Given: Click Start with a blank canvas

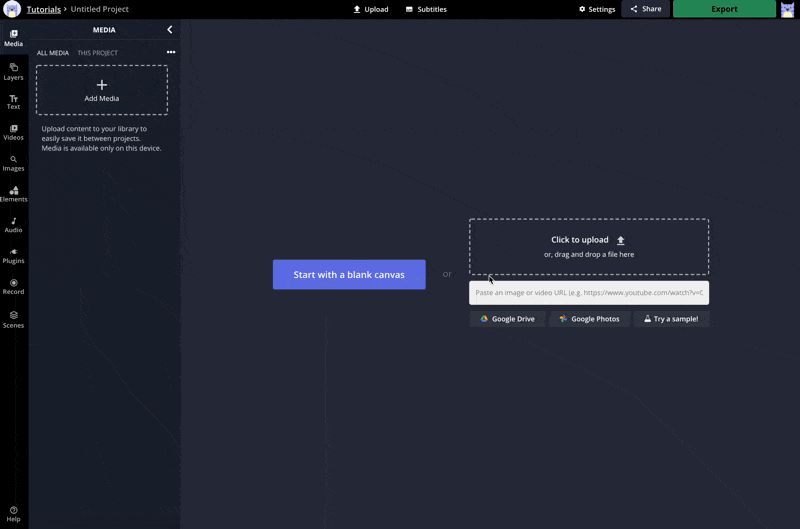Looking at the screenshot, I should pos(349,275).
